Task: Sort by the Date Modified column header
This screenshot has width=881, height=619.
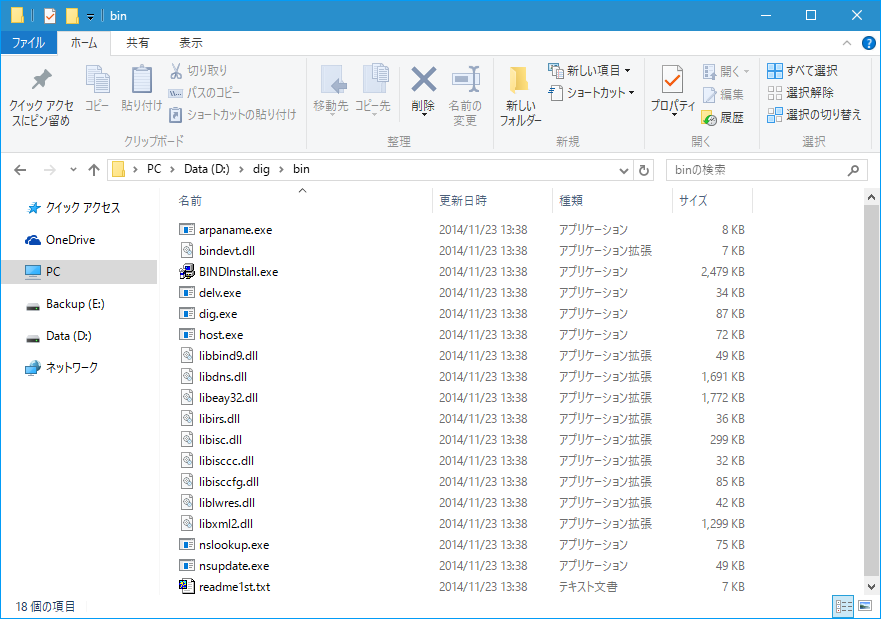Action: (463, 201)
